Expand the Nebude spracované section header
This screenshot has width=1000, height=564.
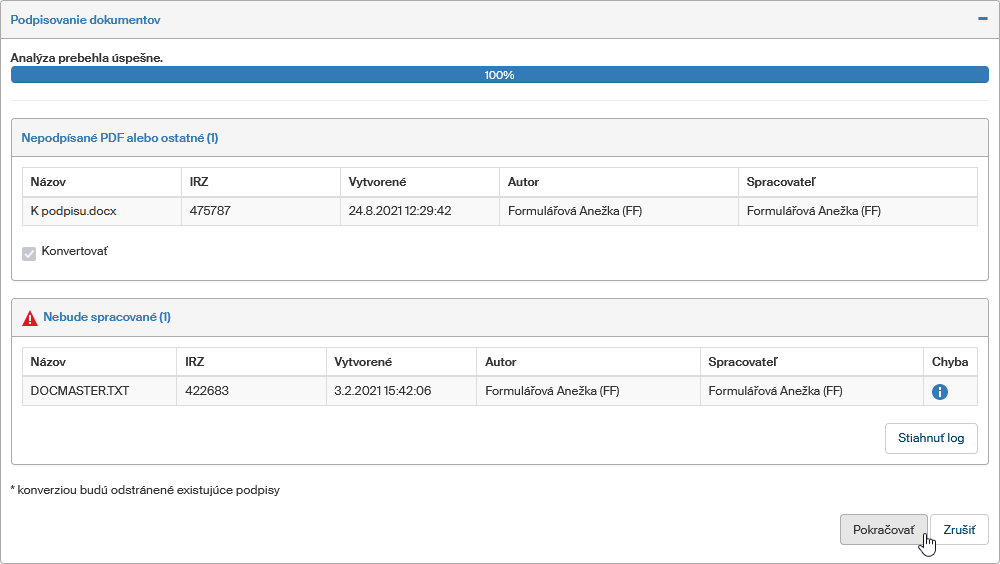tap(107, 317)
